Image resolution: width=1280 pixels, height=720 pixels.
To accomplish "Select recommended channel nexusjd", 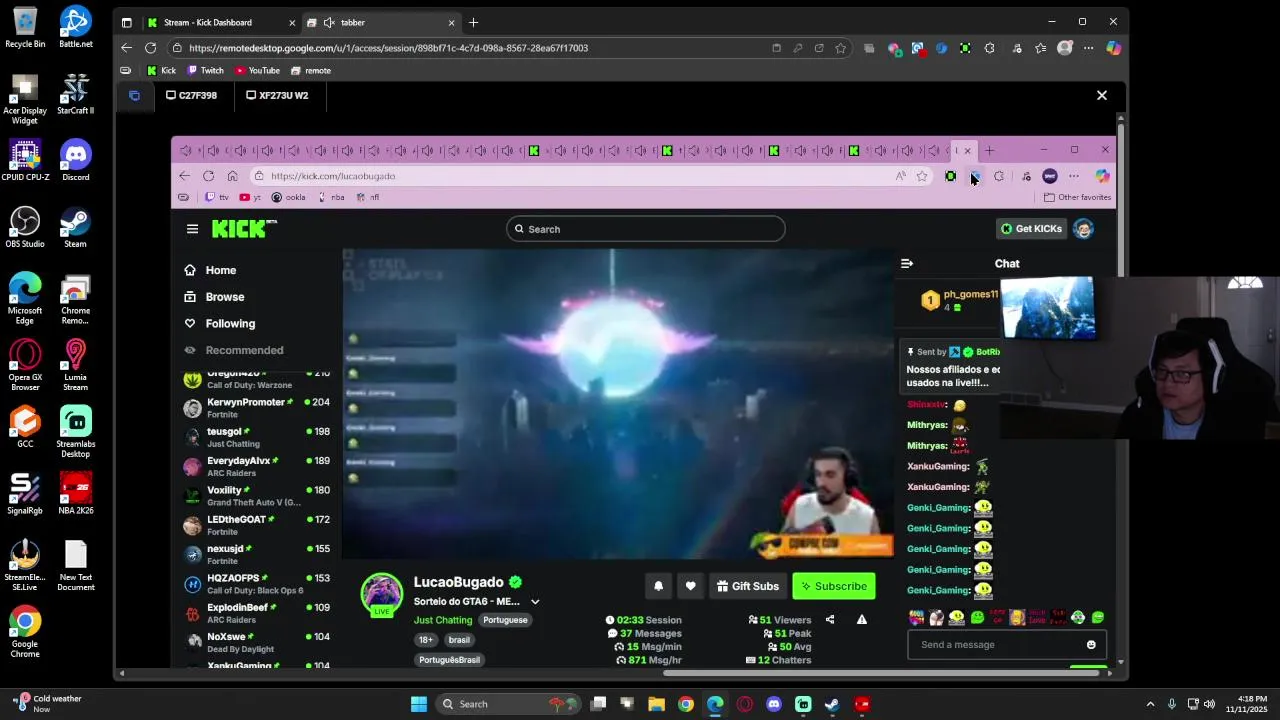I will 256,554.
